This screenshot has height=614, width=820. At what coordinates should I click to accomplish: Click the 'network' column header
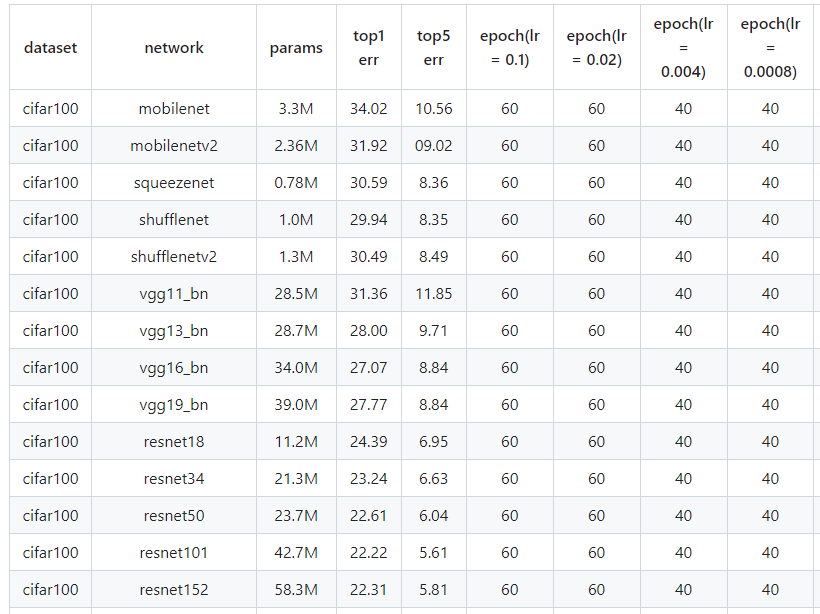174,48
